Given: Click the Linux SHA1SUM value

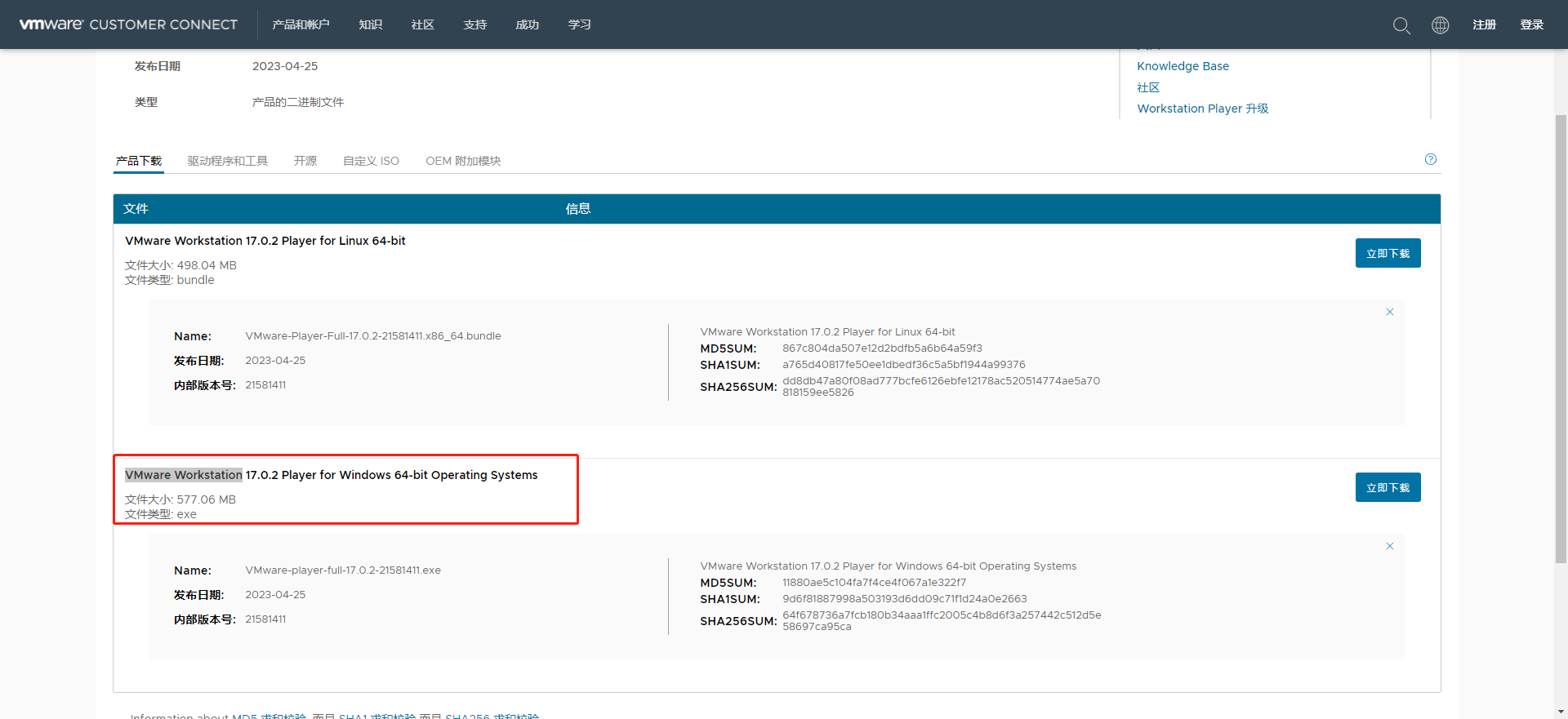Looking at the screenshot, I should (904, 365).
